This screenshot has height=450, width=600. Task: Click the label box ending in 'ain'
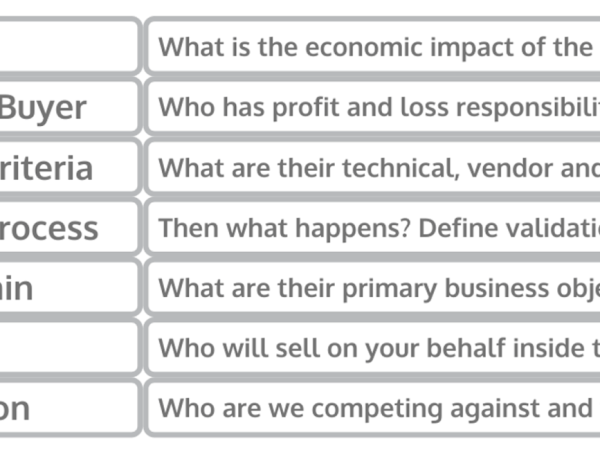pyautogui.click(x=70, y=288)
